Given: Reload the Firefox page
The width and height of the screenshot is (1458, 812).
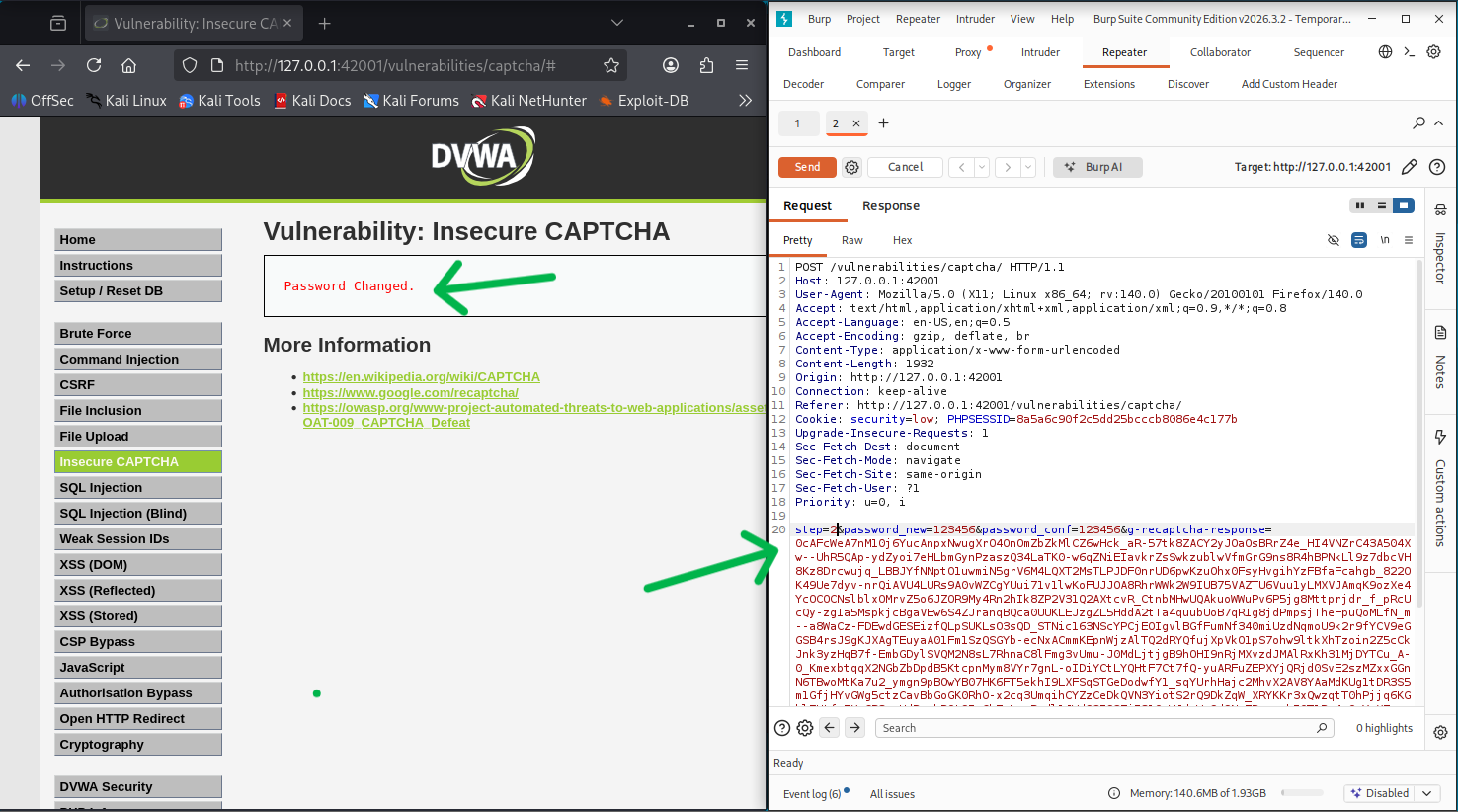Looking at the screenshot, I should coord(94,65).
